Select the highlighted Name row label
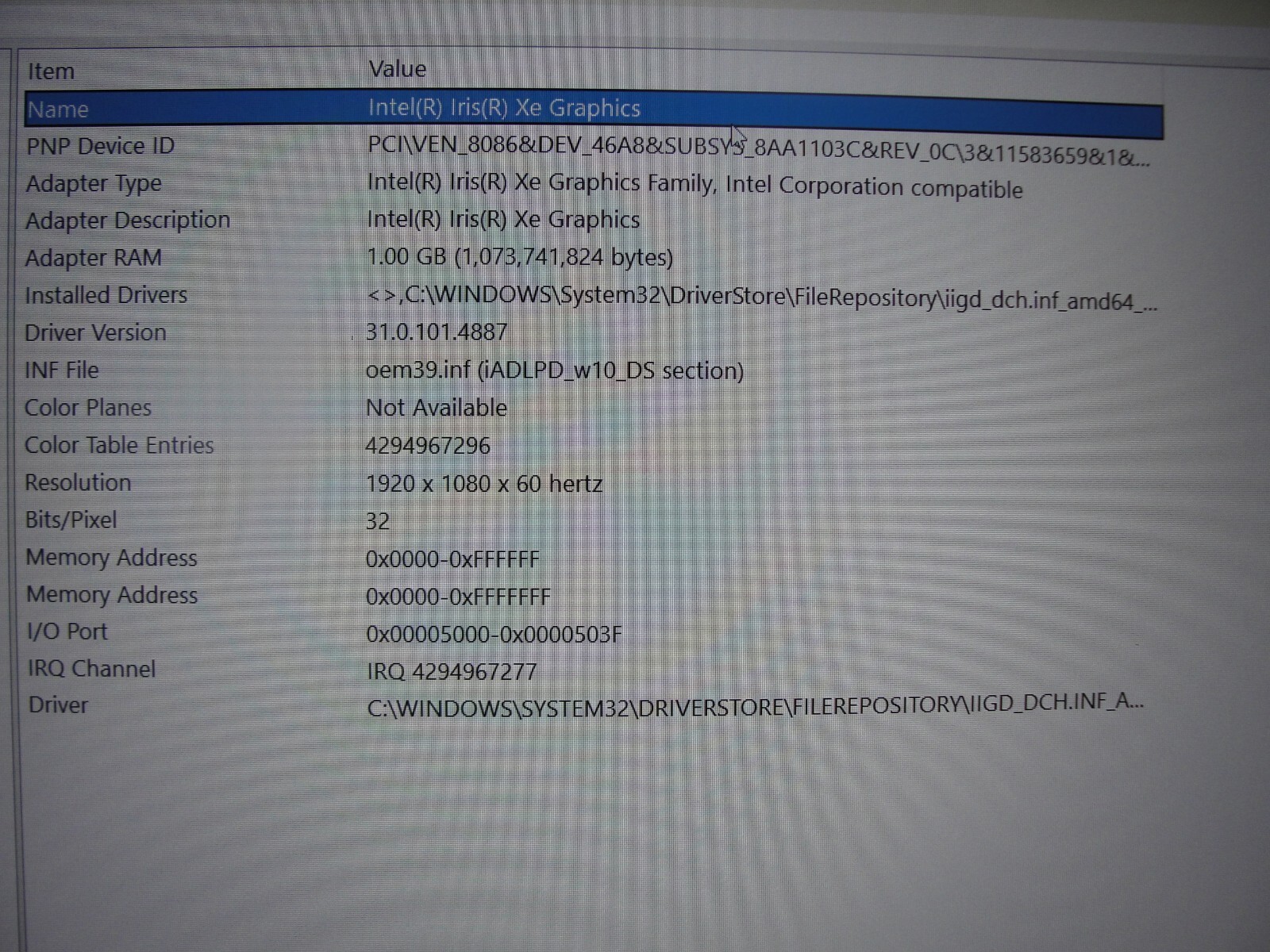Image resolution: width=1270 pixels, height=952 pixels. (x=58, y=109)
